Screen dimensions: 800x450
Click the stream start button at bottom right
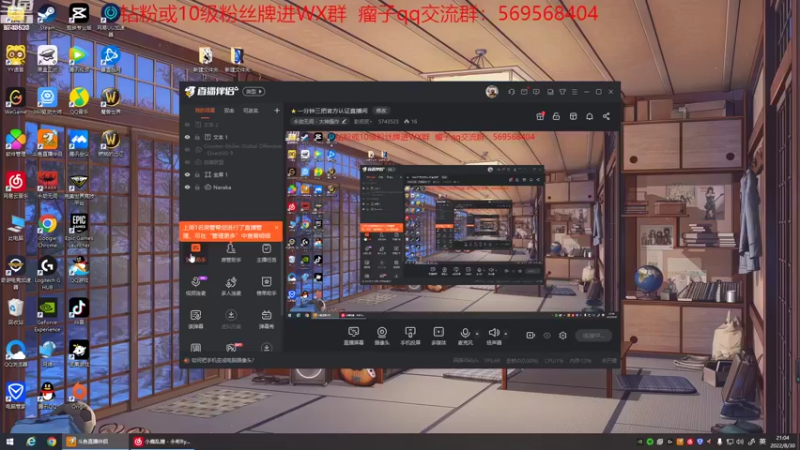[593, 335]
